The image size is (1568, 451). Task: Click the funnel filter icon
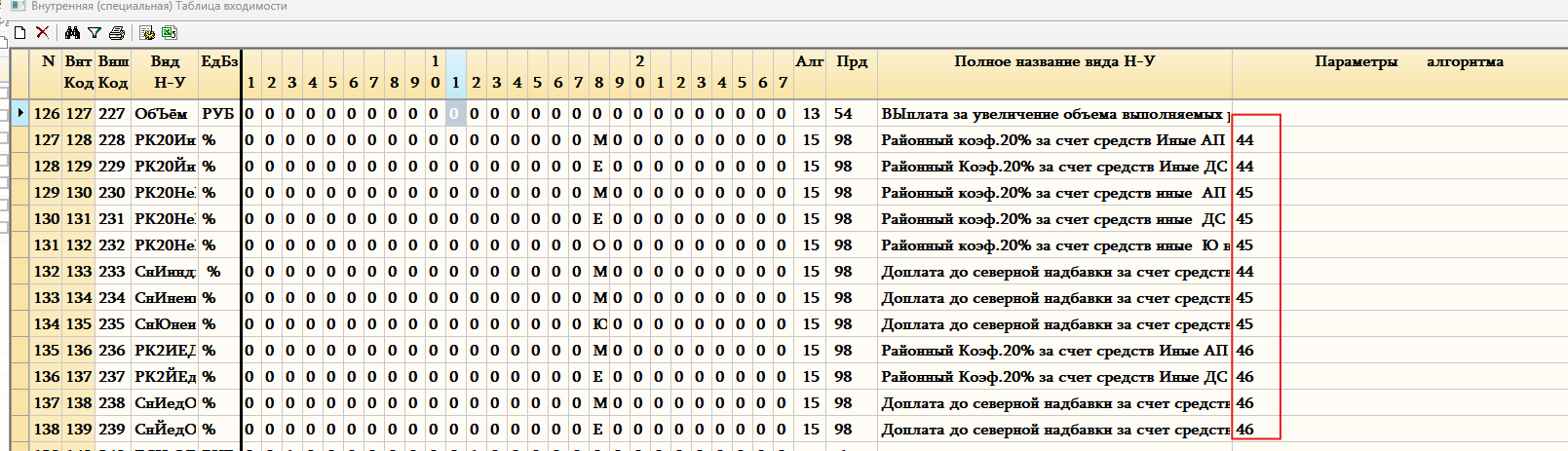coord(95,33)
